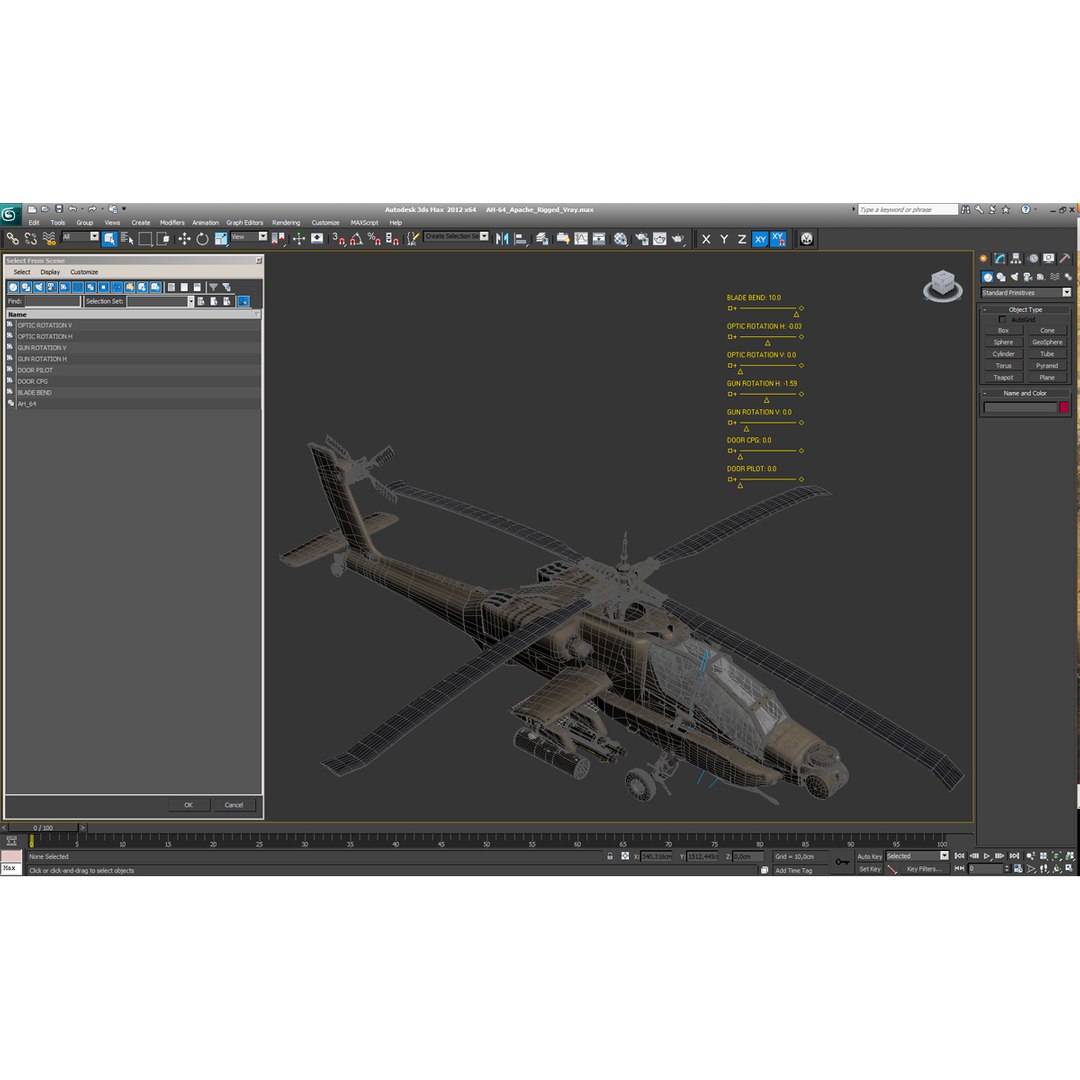Open Key Filters button

923,869
